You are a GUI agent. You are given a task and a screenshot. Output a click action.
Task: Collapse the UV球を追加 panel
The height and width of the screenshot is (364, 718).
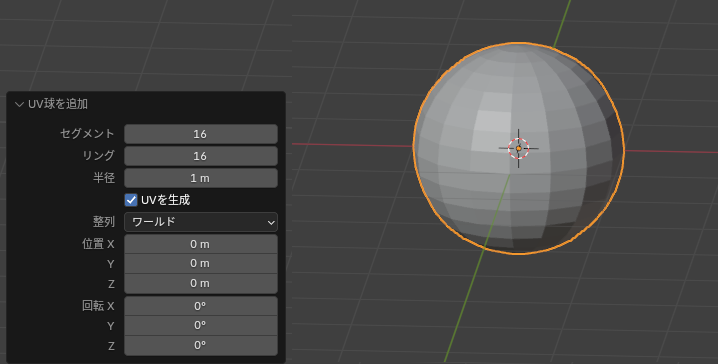[19, 104]
